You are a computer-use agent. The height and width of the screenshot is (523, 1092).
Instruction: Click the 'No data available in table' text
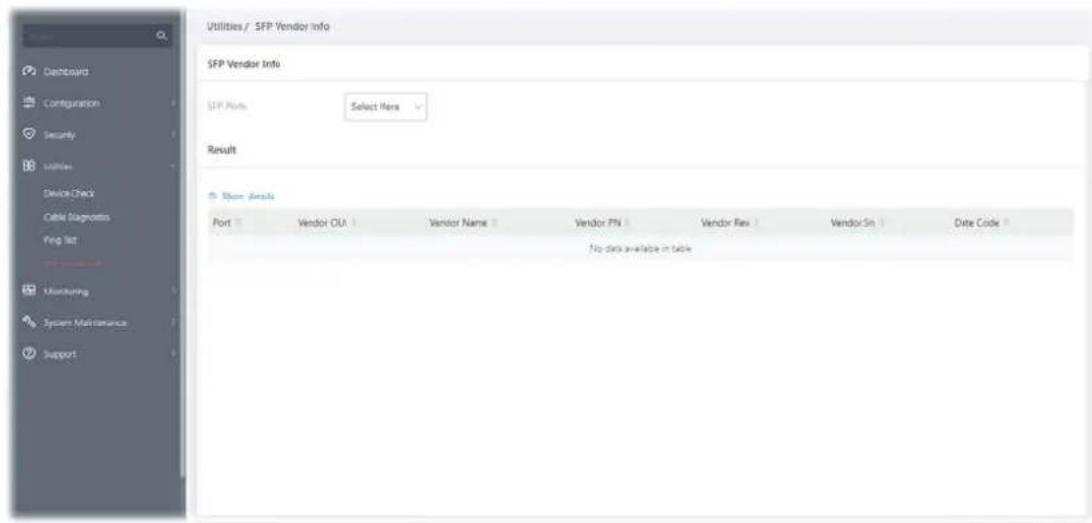(640, 249)
